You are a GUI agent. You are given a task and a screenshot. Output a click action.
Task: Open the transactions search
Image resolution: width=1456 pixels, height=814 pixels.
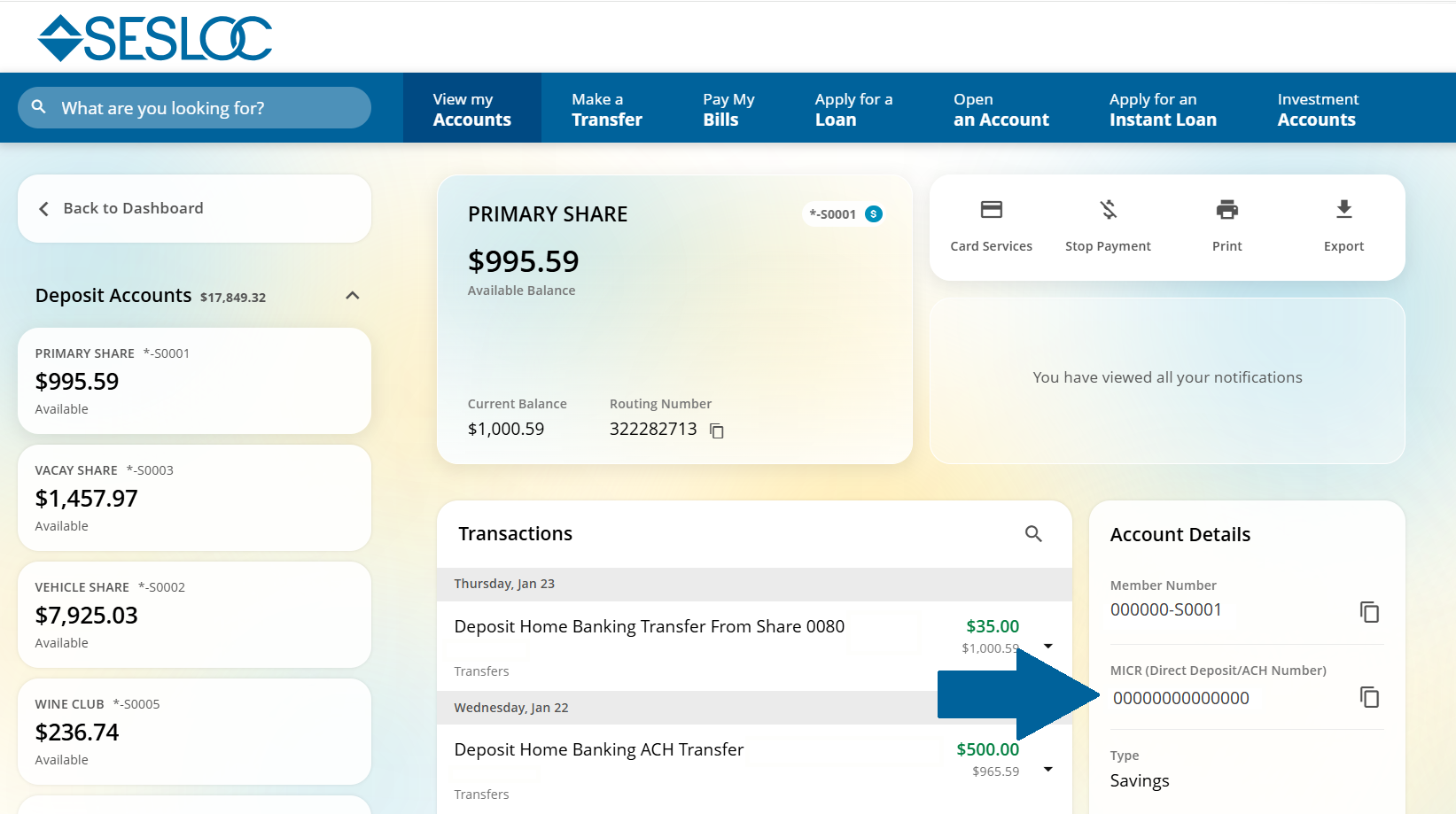1033,534
